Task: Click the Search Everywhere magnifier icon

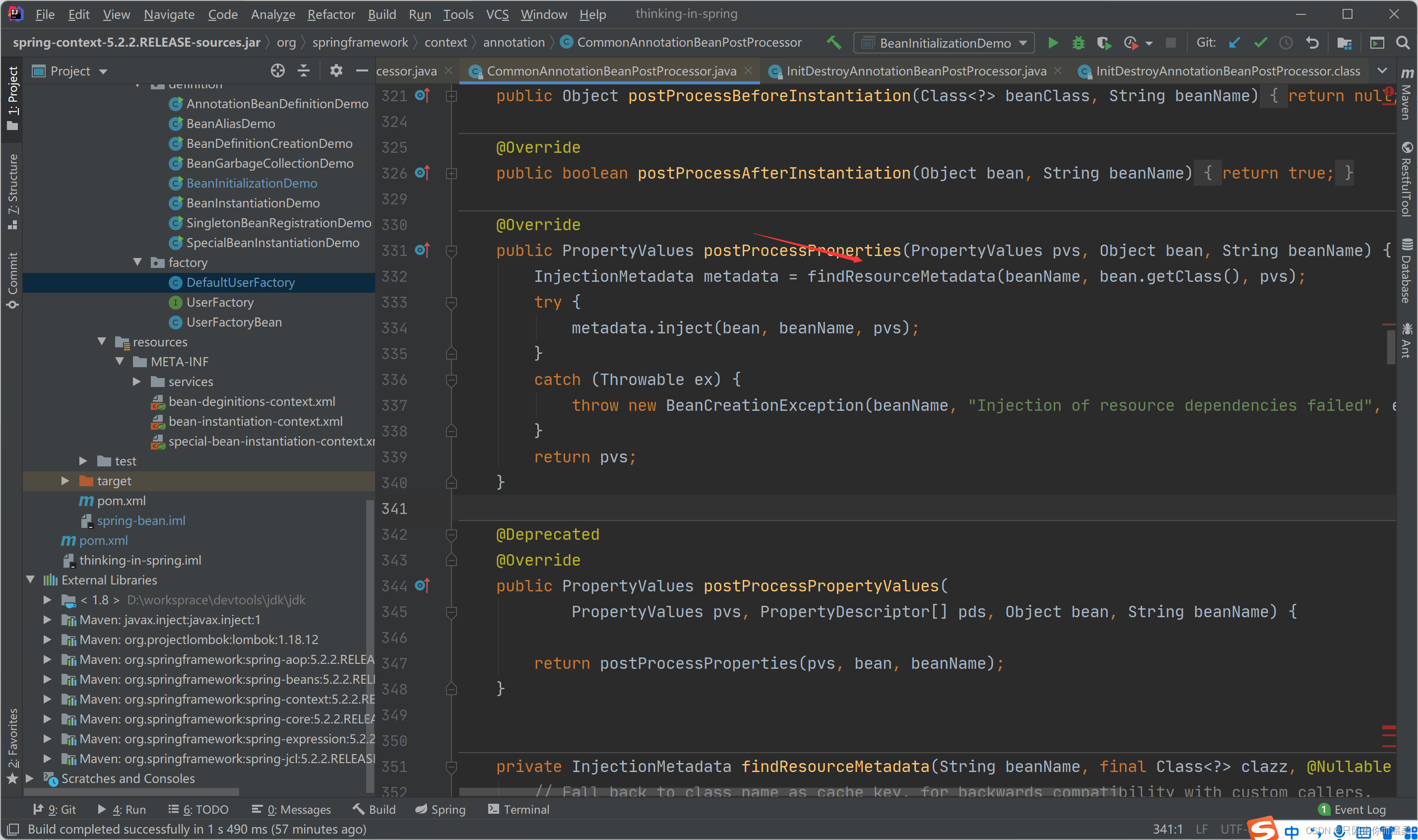Action: (1402, 43)
